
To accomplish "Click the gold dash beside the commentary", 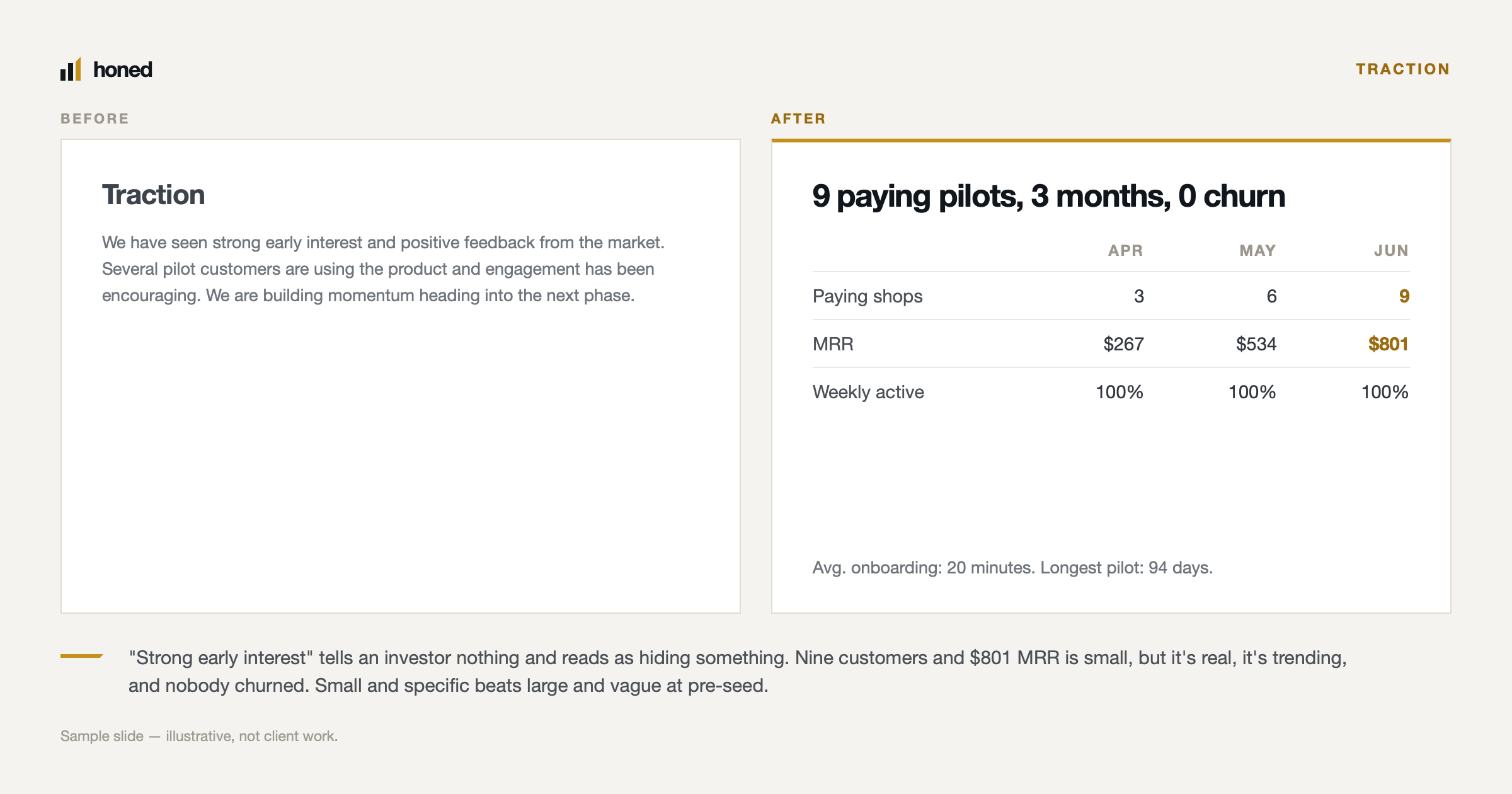I will click(x=81, y=656).
